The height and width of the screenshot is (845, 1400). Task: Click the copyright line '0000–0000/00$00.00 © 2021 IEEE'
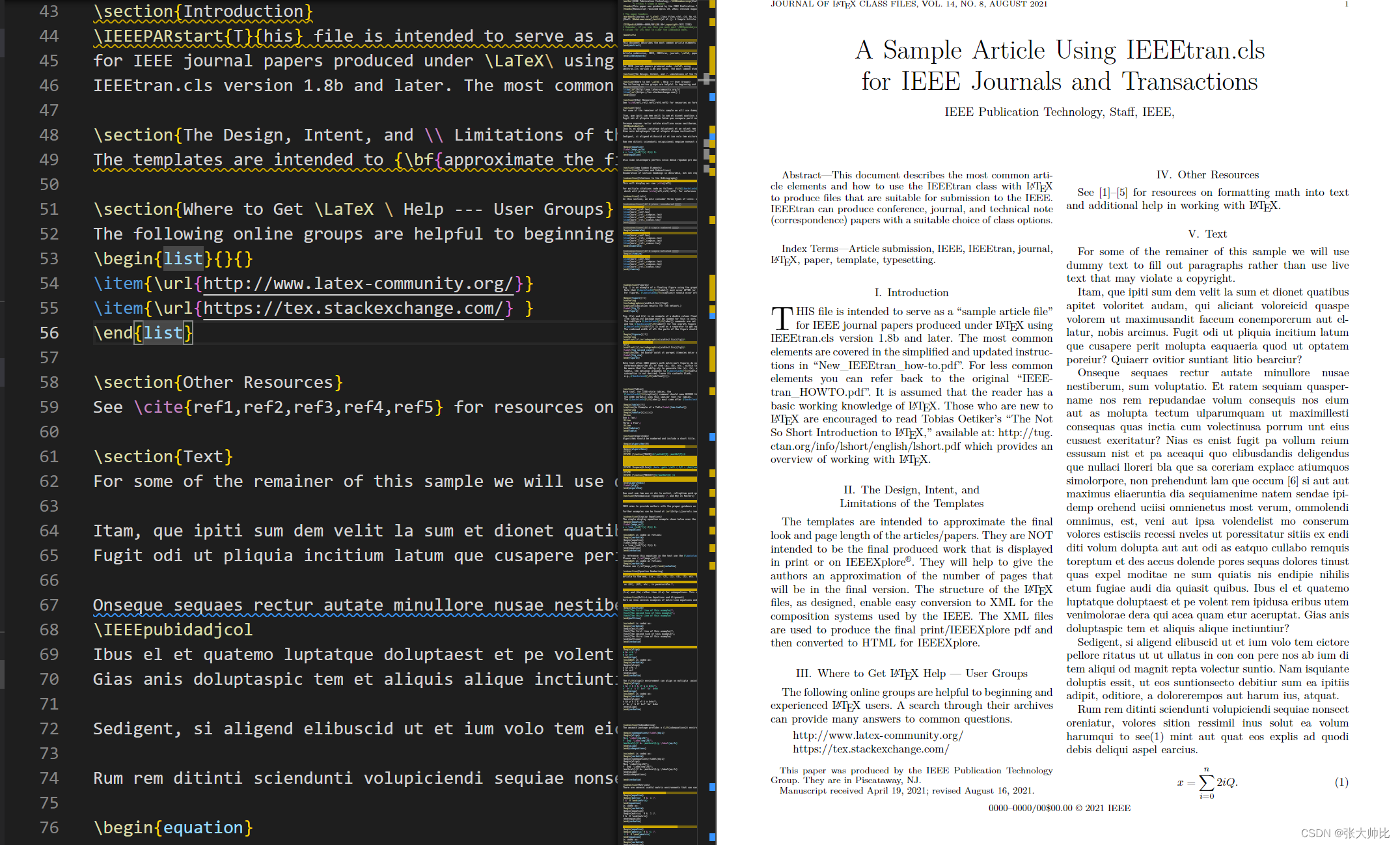click(1060, 808)
